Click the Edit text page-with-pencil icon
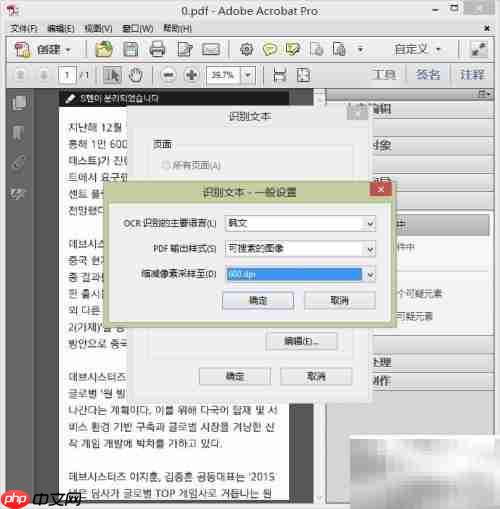Image resolution: width=500 pixels, height=509 pixels. 185,49
